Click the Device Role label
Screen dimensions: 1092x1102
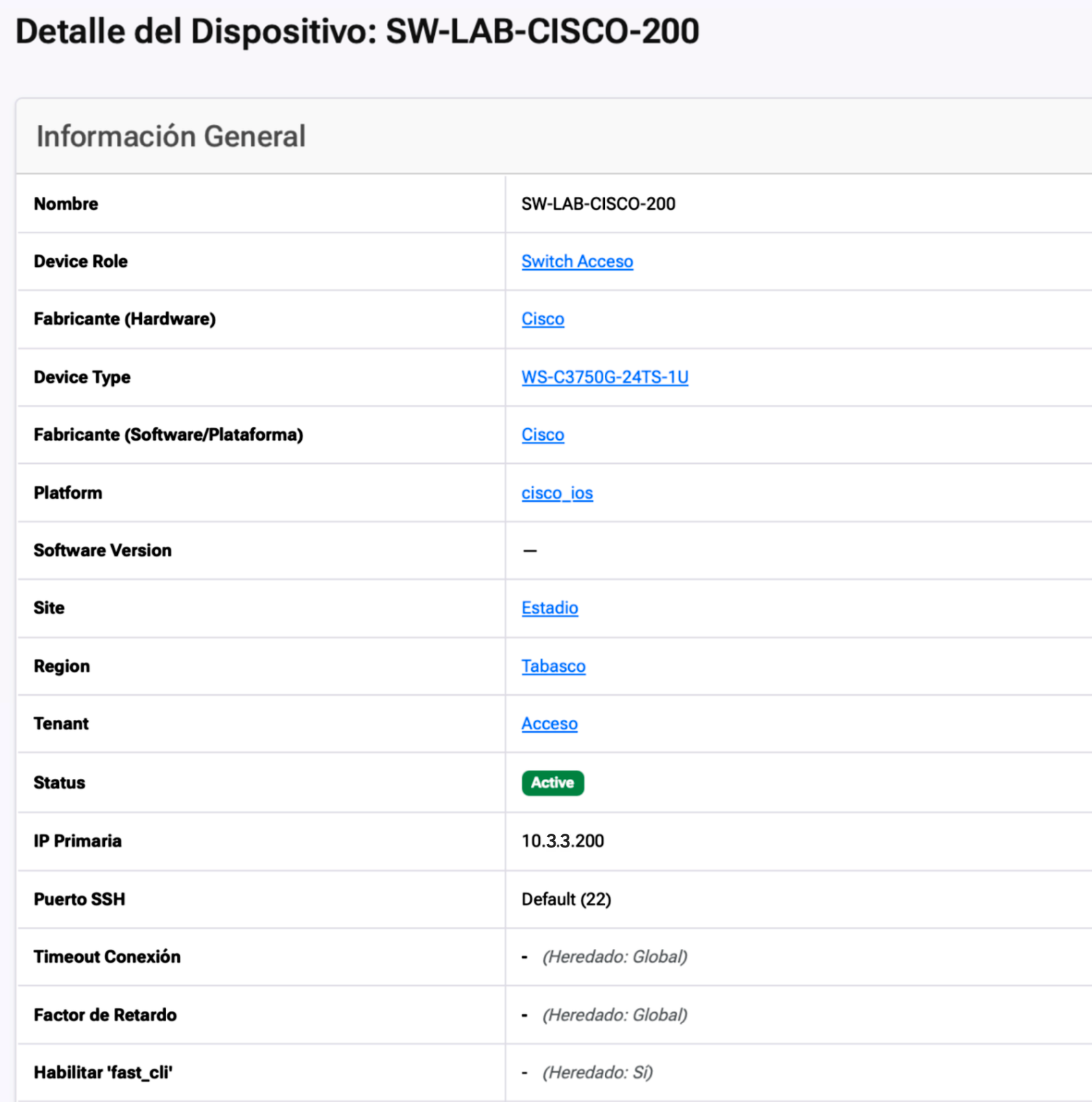click(80, 261)
